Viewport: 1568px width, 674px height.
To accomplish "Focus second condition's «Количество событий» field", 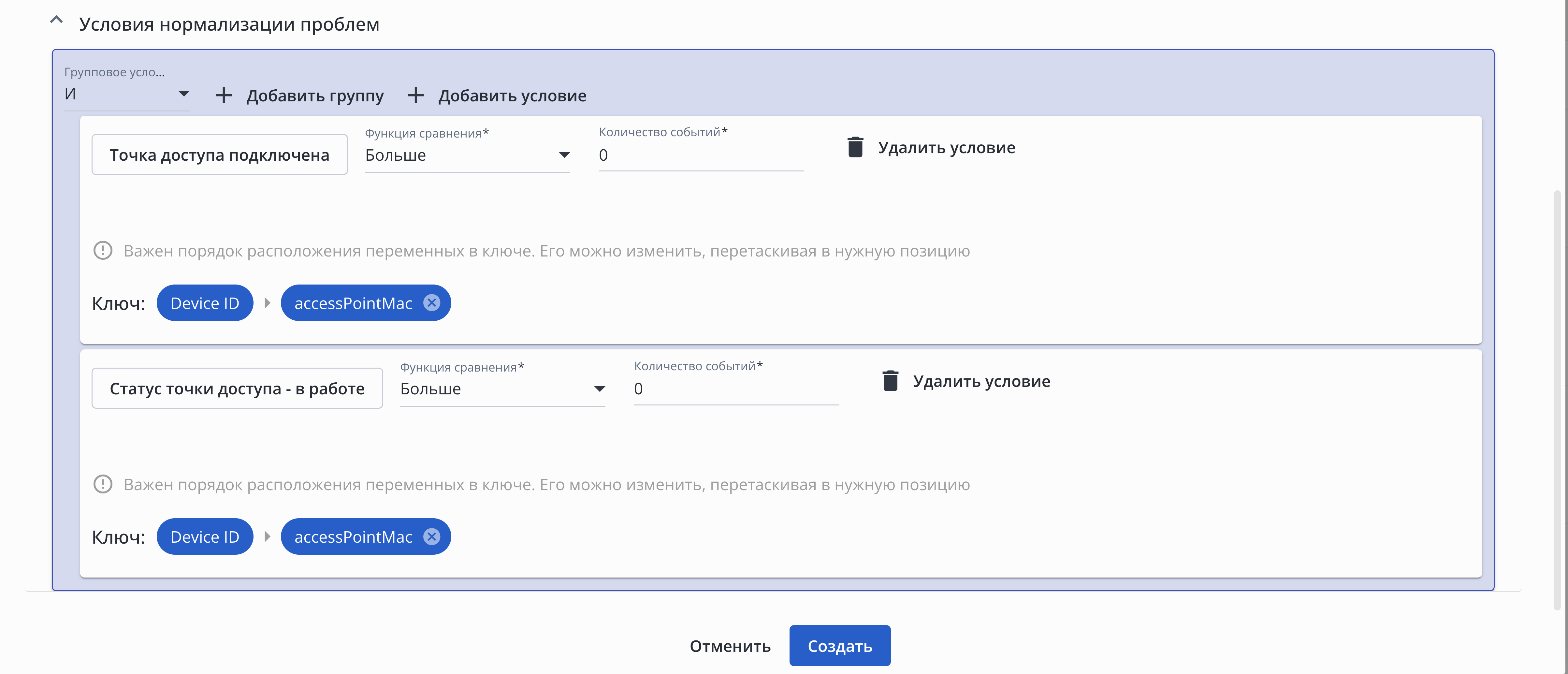I will tap(736, 389).
